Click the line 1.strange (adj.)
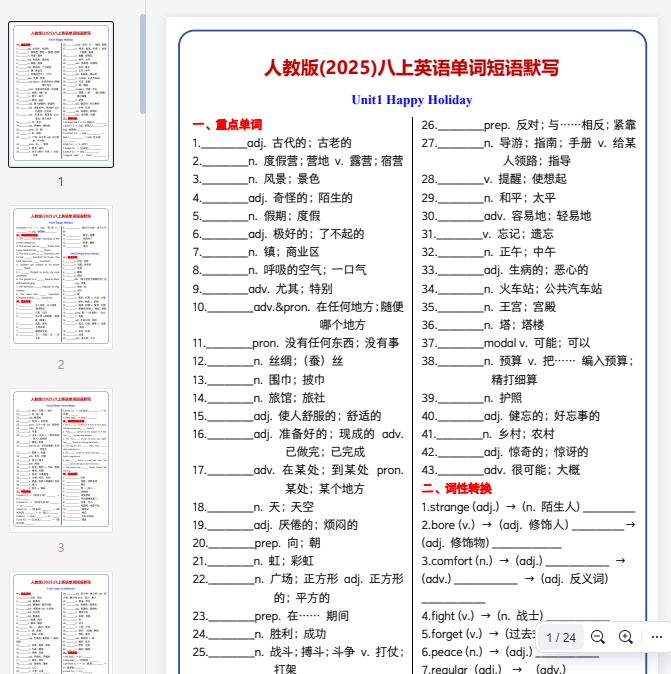Viewport: 671px width, 674px height. coord(528,507)
